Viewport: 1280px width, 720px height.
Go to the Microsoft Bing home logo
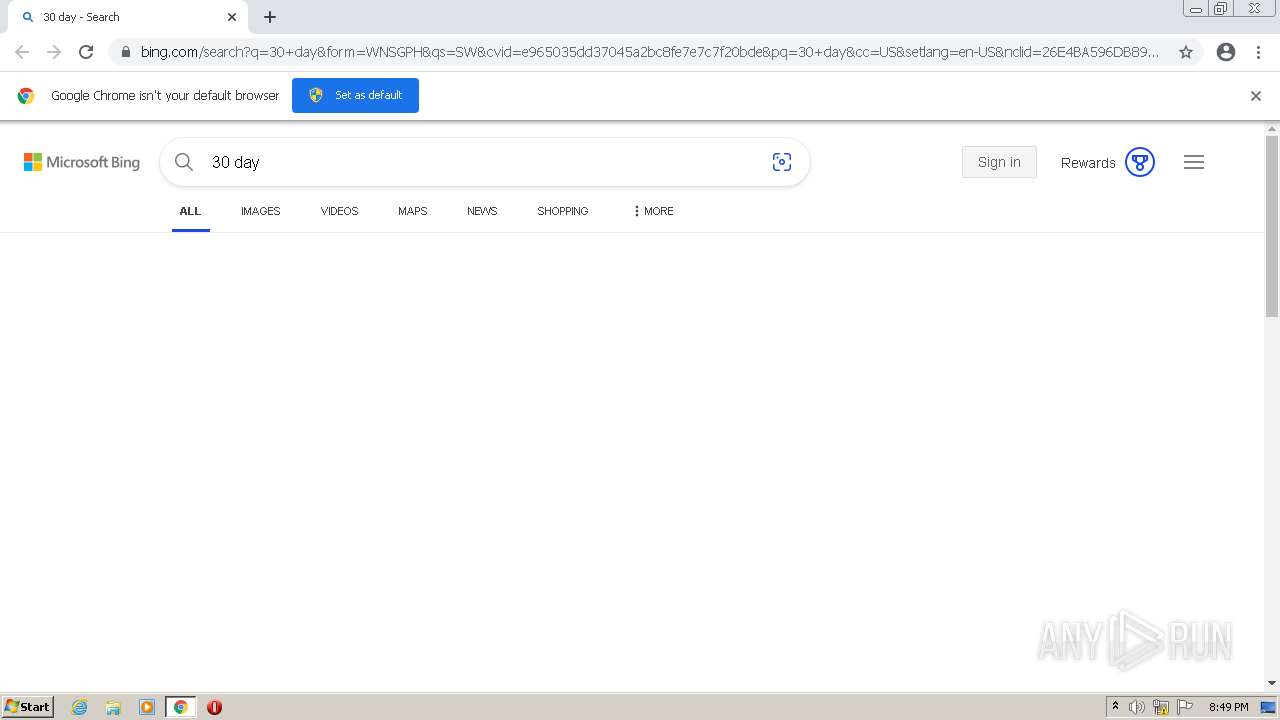click(82, 162)
